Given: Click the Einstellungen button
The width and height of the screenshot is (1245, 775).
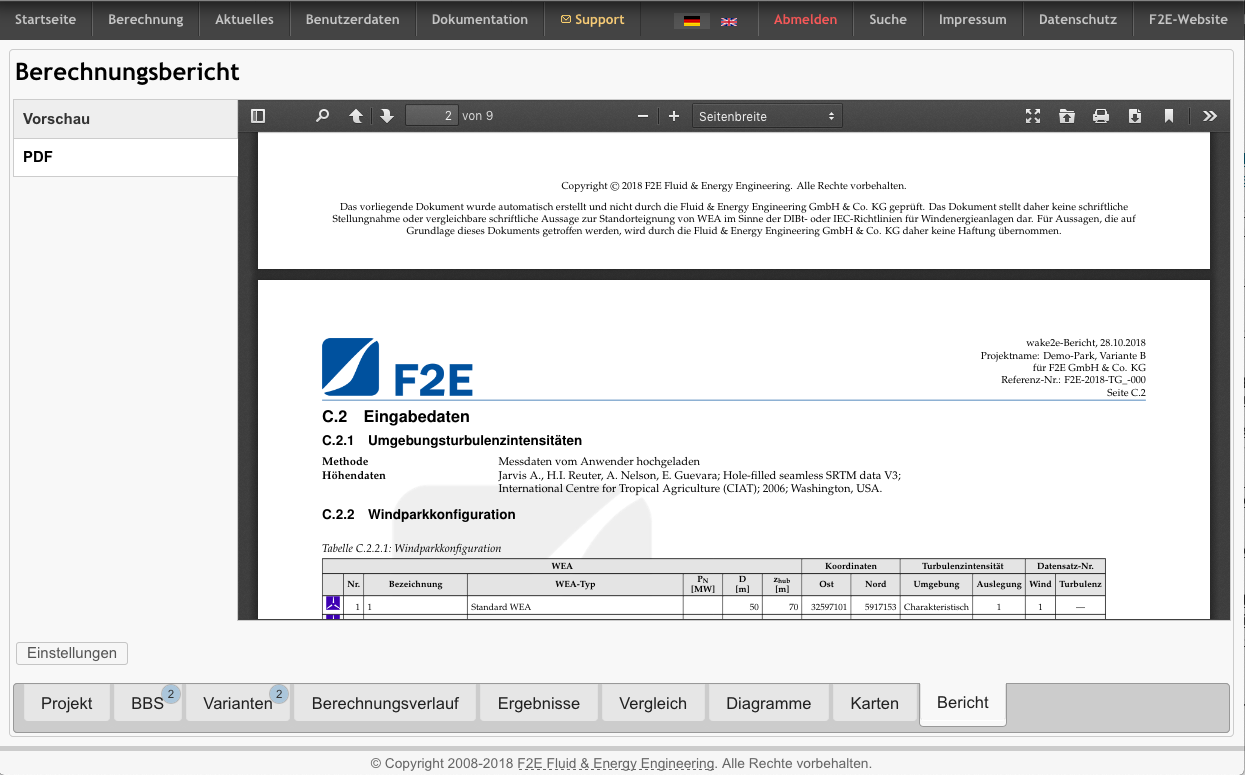Looking at the screenshot, I should coord(72,653).
